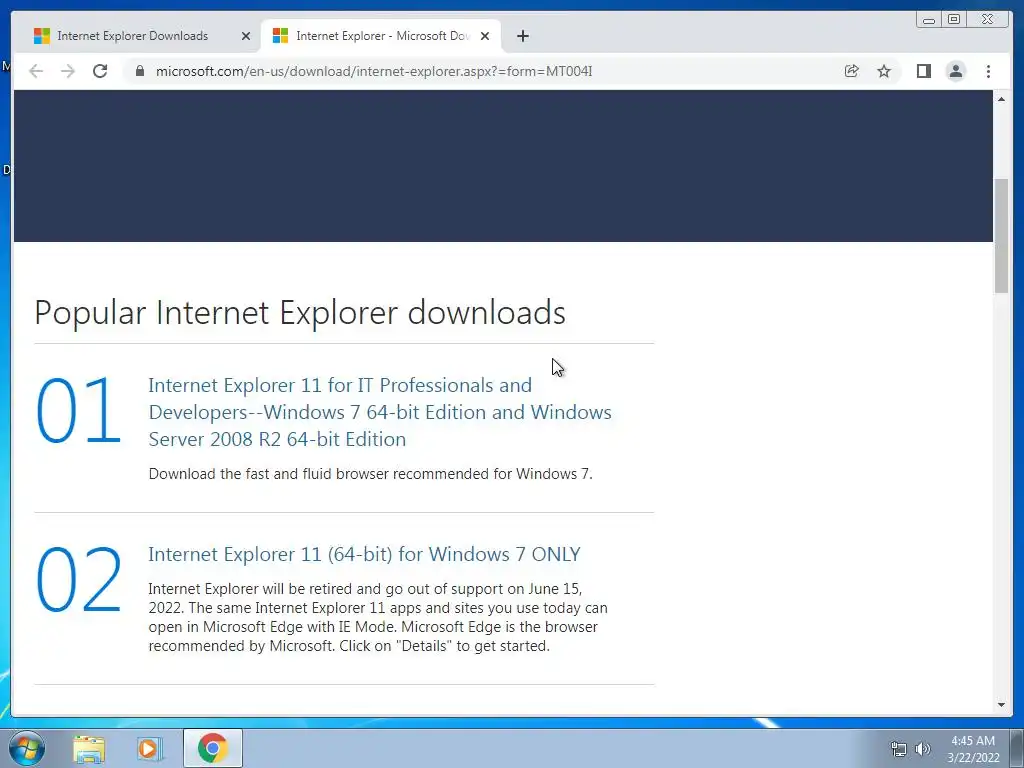Image resolution: width=1024 pixels, height=768 pixels.
Task: Click the Show desktop strip at taskbar end
Action: coord(1017,748)
